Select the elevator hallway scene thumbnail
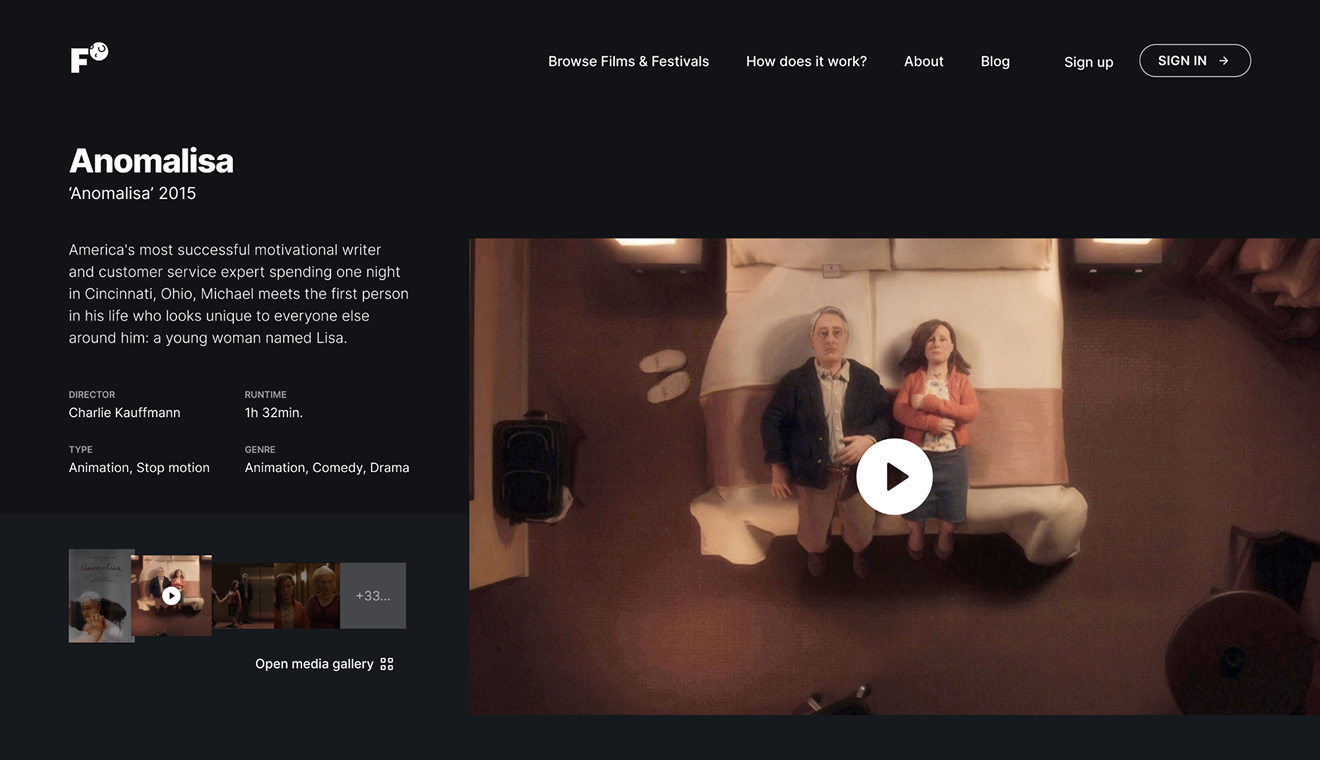 tap(242, 596)
